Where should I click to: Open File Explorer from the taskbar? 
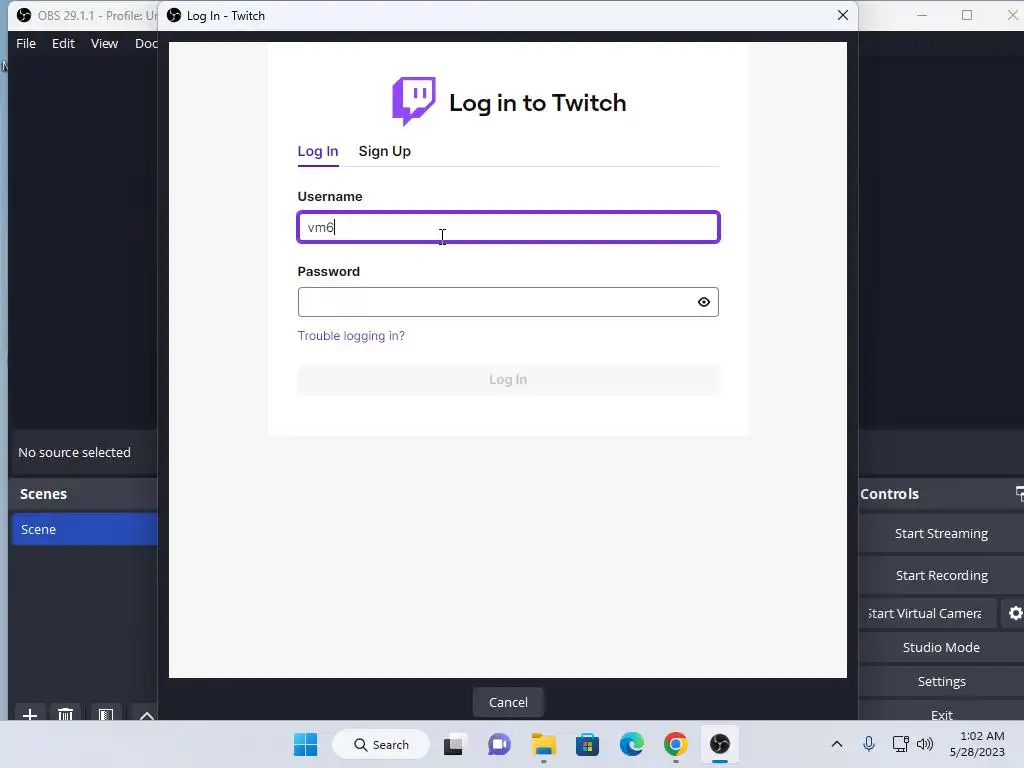(543, 744)
